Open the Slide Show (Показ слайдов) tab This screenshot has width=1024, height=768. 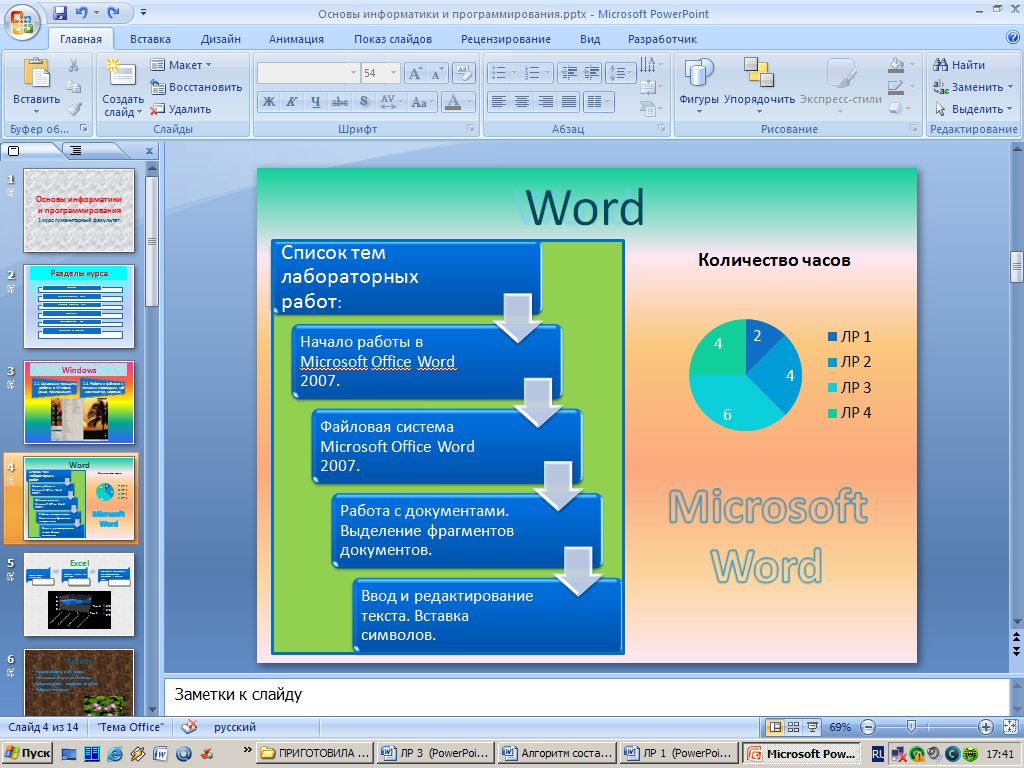393,39
